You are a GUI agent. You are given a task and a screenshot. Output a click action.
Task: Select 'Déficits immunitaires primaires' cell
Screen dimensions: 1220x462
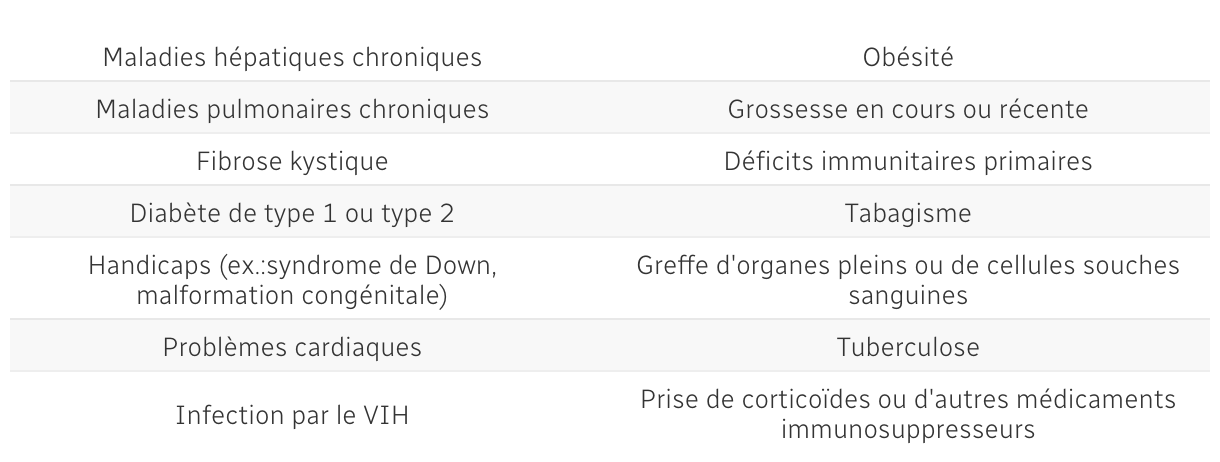click(x=908, y=161)
